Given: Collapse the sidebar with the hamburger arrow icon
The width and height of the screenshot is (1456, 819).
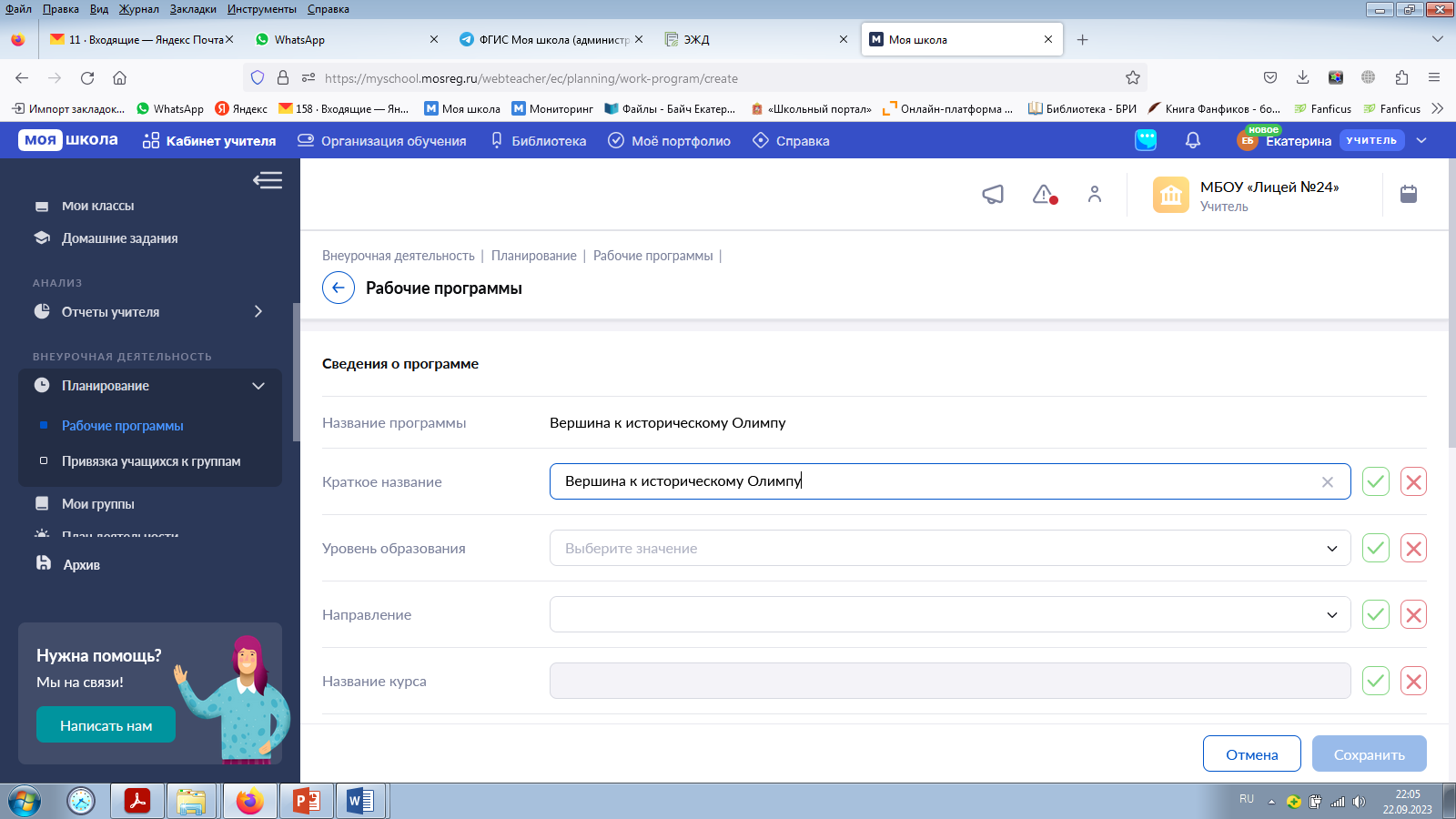Looking at the screenshot, I should [268, 180].
